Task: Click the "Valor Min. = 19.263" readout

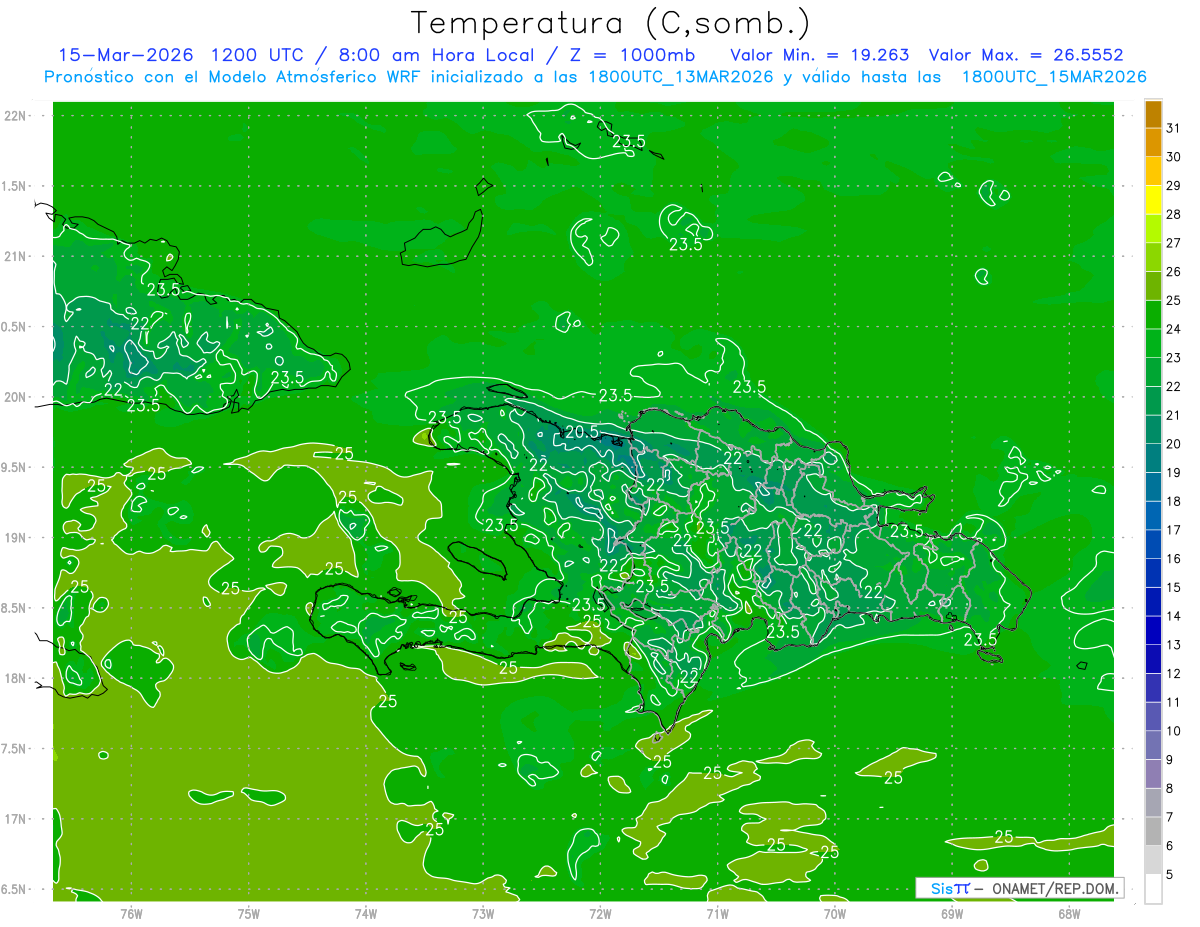Action: point(820,54)
